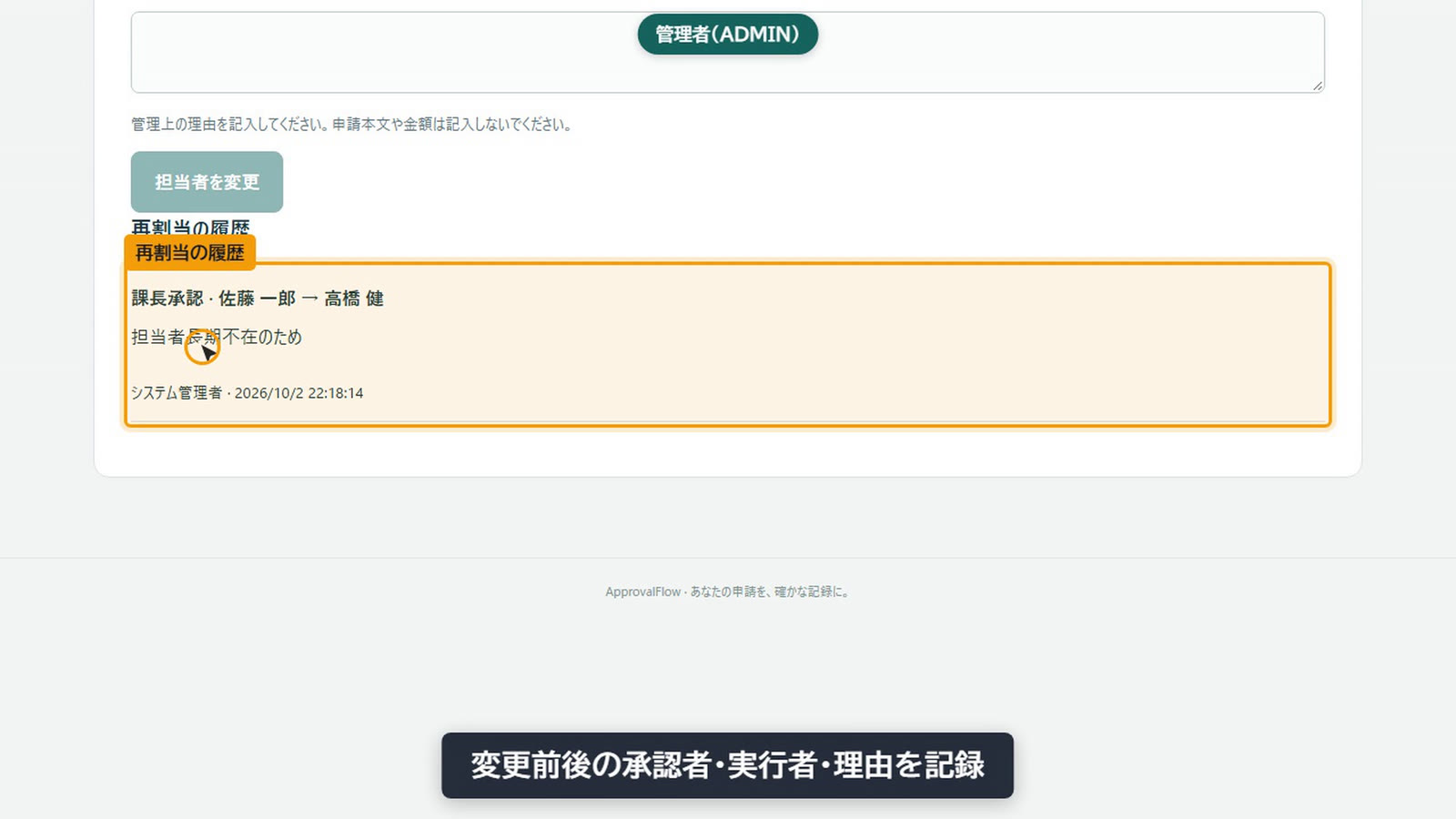Click the ApprovalFlow footer text

pos(727,591)
